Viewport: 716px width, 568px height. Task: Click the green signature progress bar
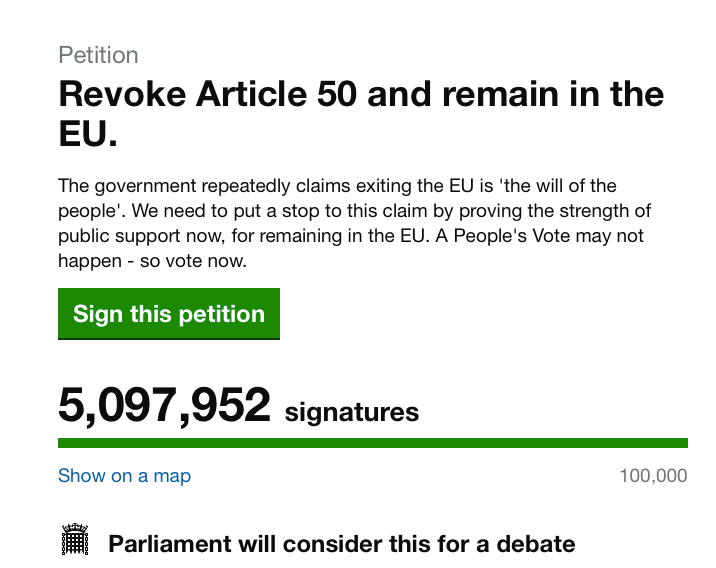pyautogui.click(x=373, y=442)
